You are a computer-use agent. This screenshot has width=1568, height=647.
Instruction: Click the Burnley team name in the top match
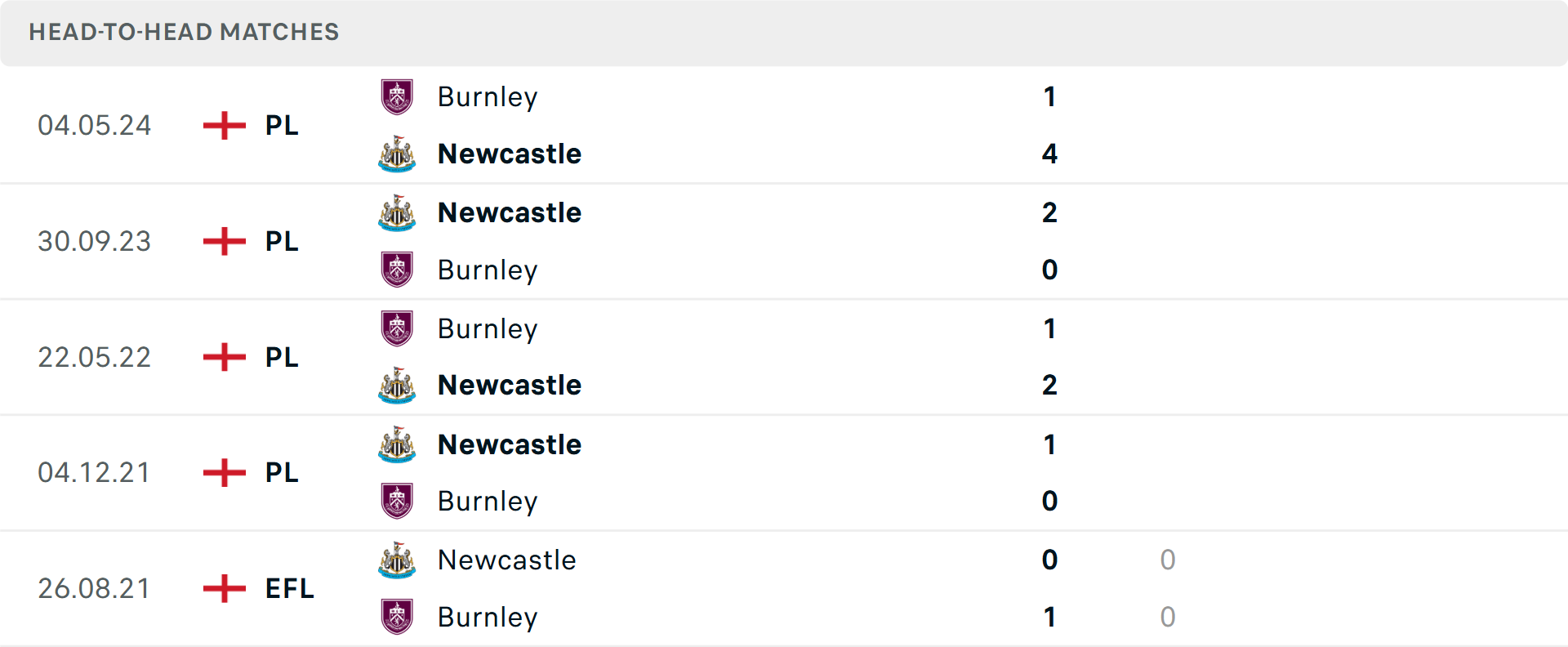tap(488, 96)
